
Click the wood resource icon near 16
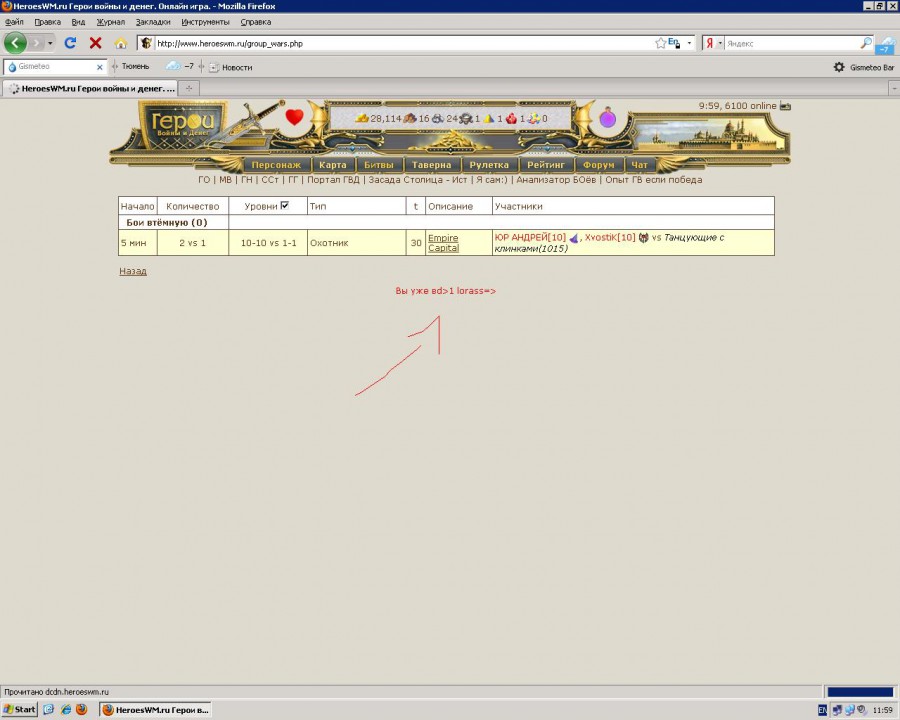(410, 118)
